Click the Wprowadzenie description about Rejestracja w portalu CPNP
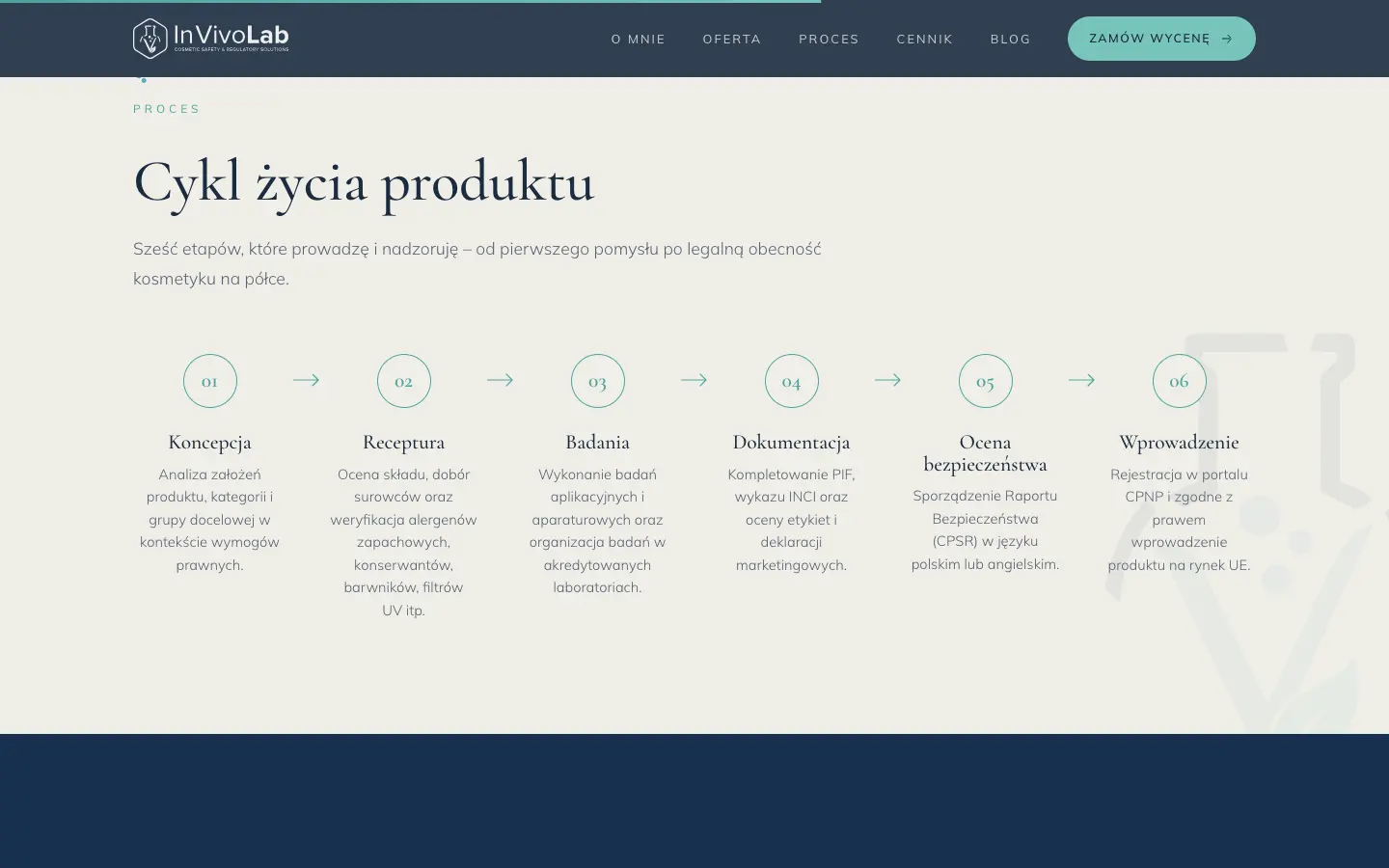Viewport: 1389px width, 868px height. click(x=1180, y=520)
